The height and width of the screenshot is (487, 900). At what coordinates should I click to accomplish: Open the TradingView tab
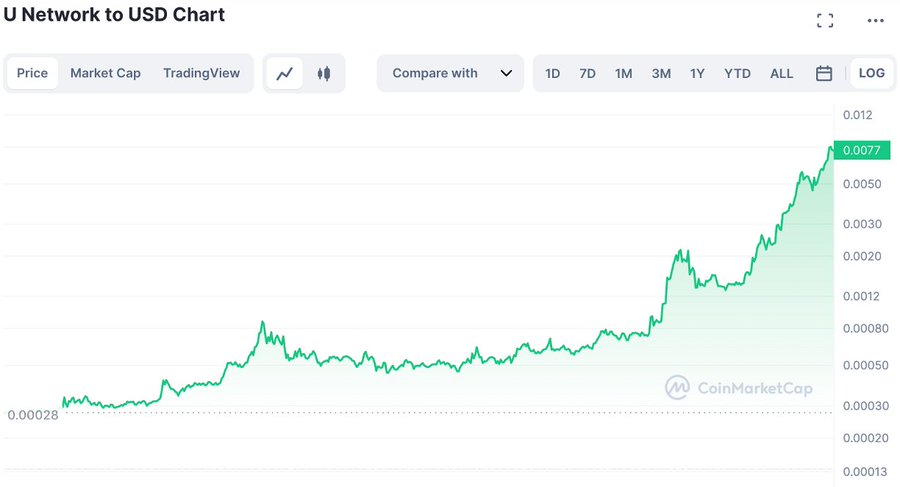pos(201,74)
